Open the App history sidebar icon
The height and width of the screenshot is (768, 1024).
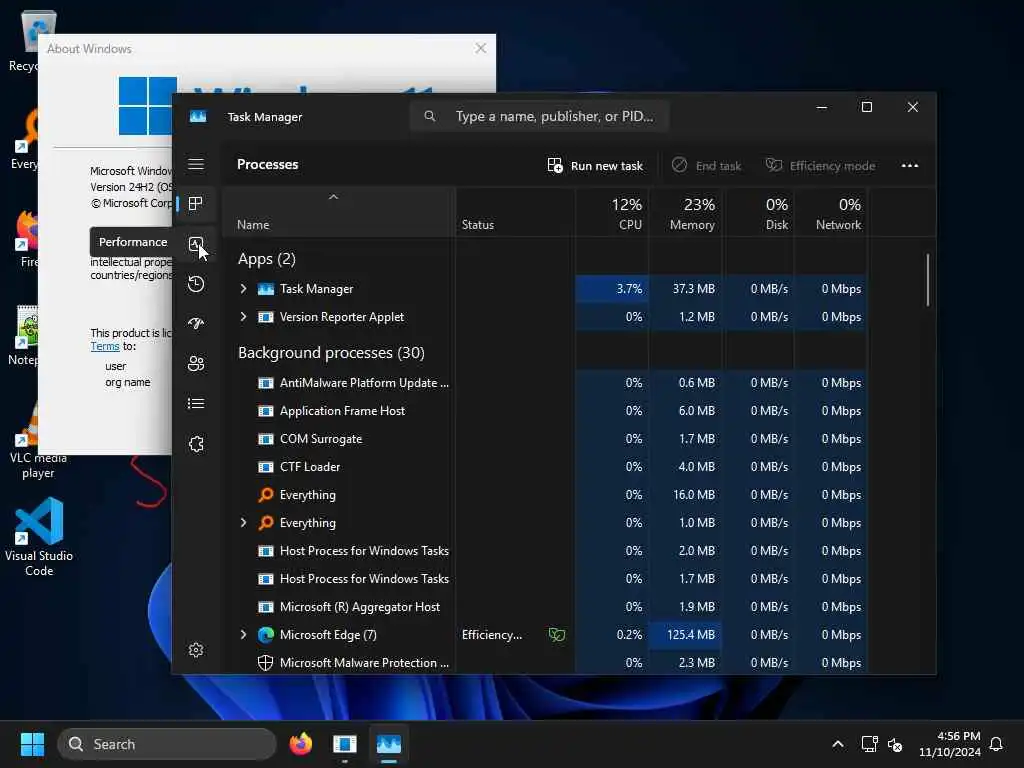(196, 284)
